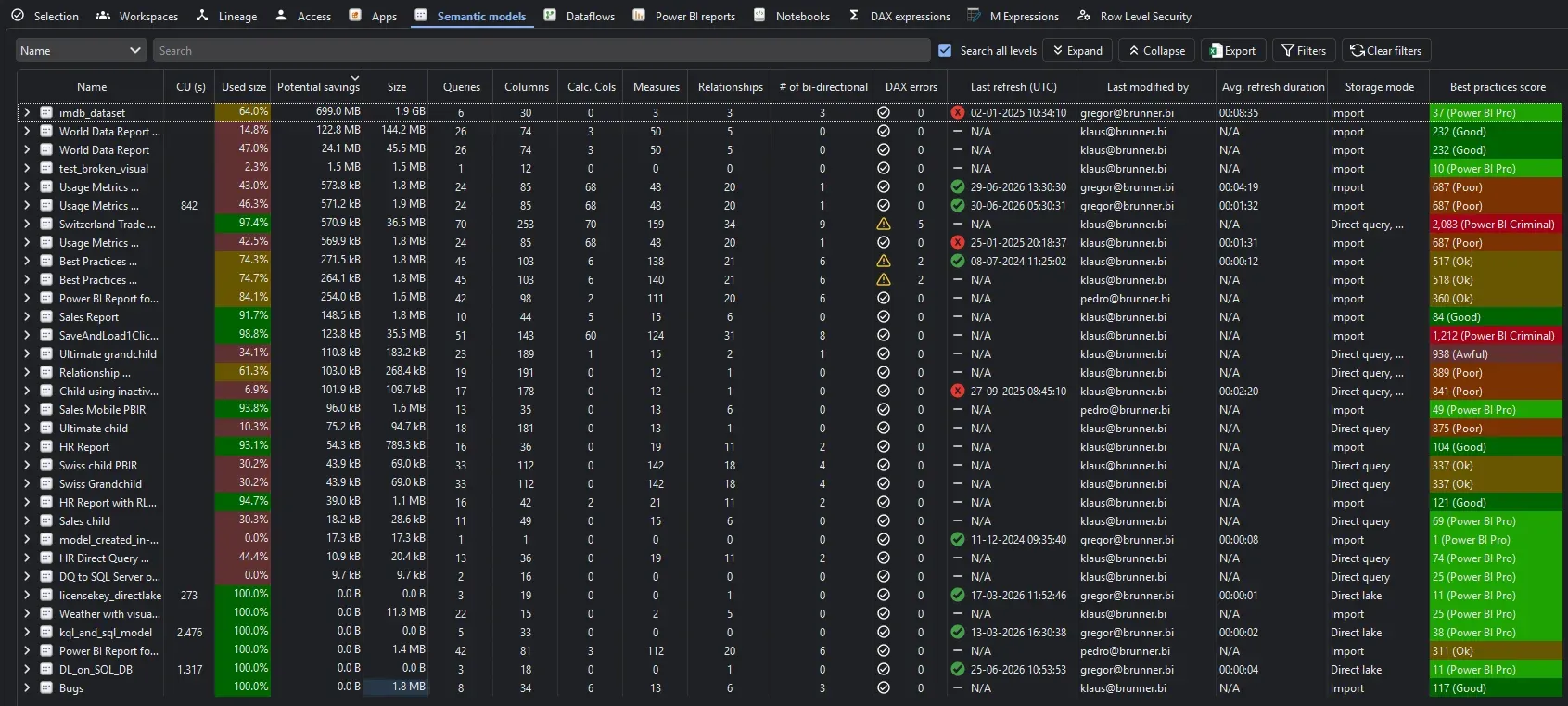Untick the Search all levels checkbox
Viewport: 1568px width, 706px height.
tap(945, 50)
